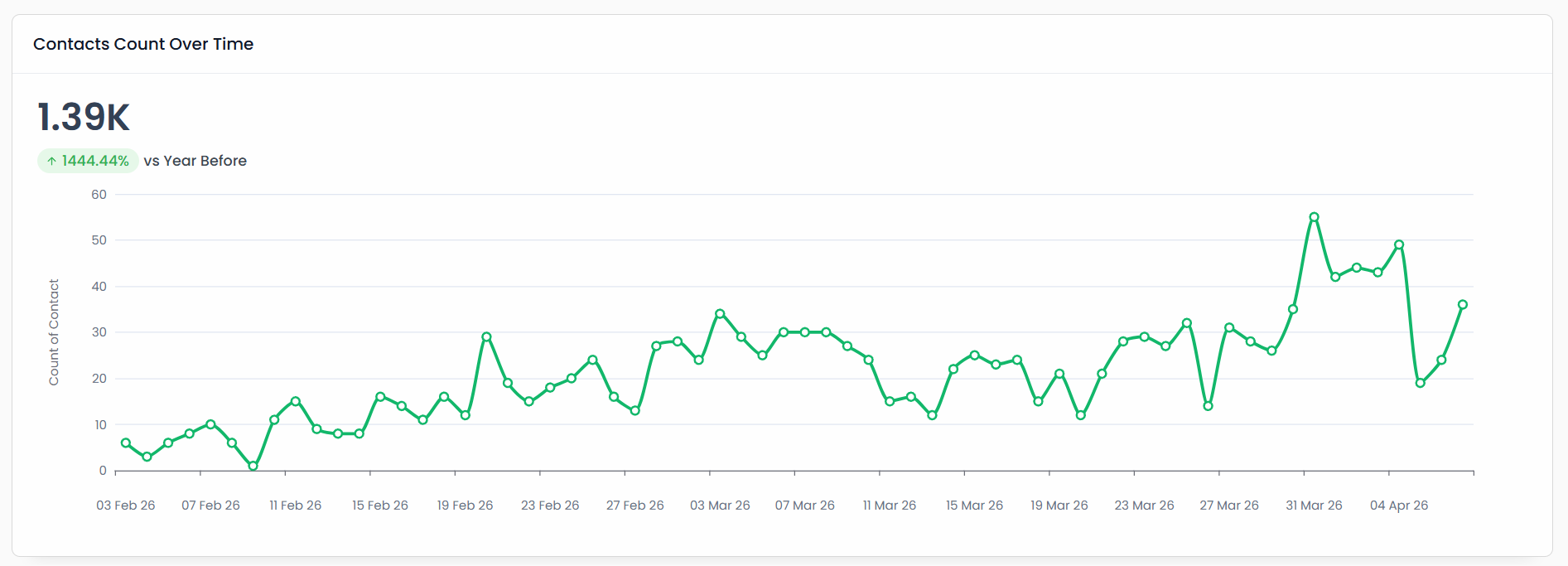Click the 04 Apr 26 x-axis label
This screenshot has width=1568, height=566.
click(1399, 506)
